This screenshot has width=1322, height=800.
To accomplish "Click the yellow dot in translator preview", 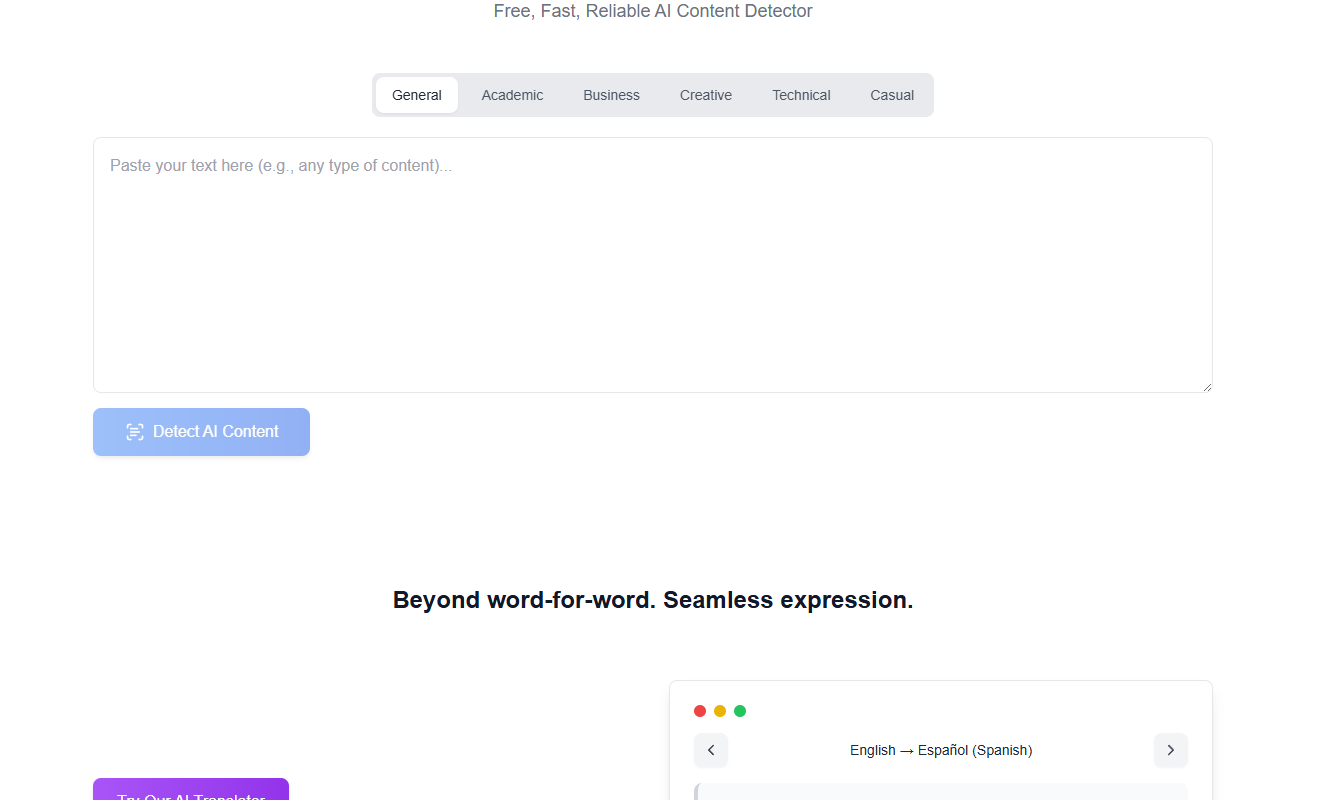I will point(720,711).
